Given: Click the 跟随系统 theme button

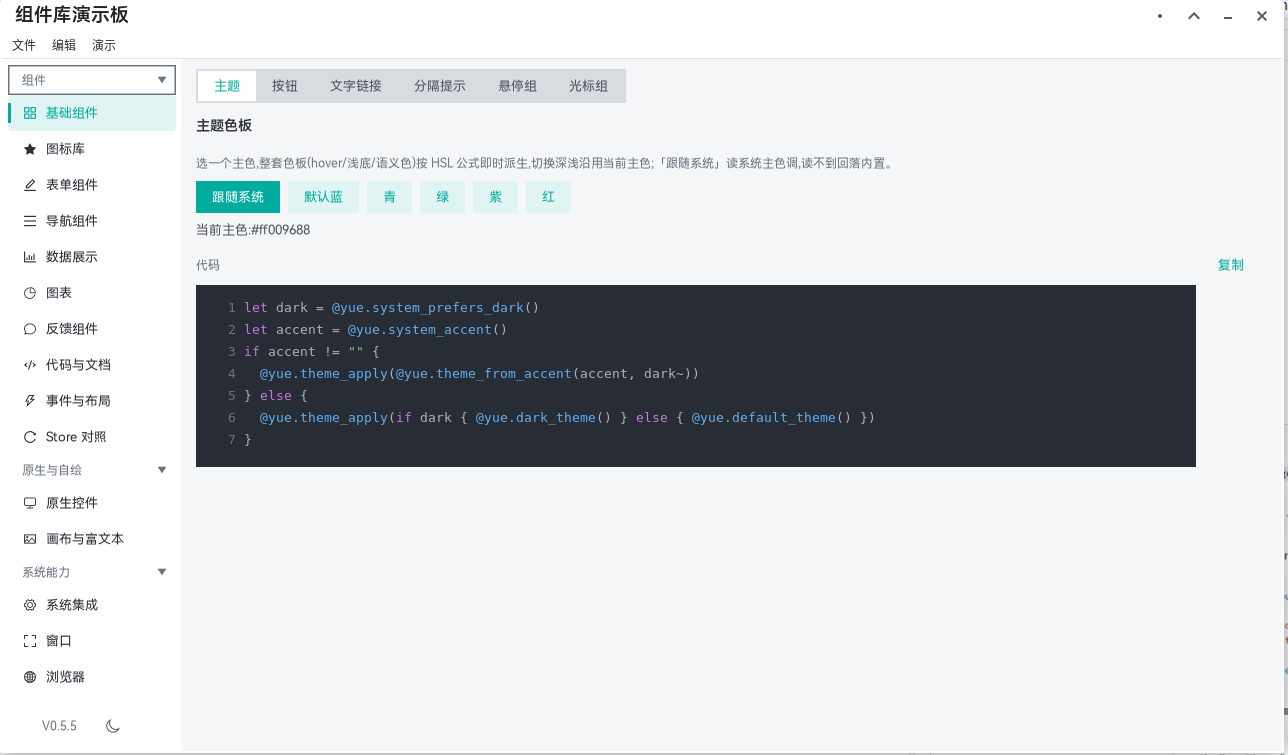Looking at the screenshot, I should (x=238, y=197).
